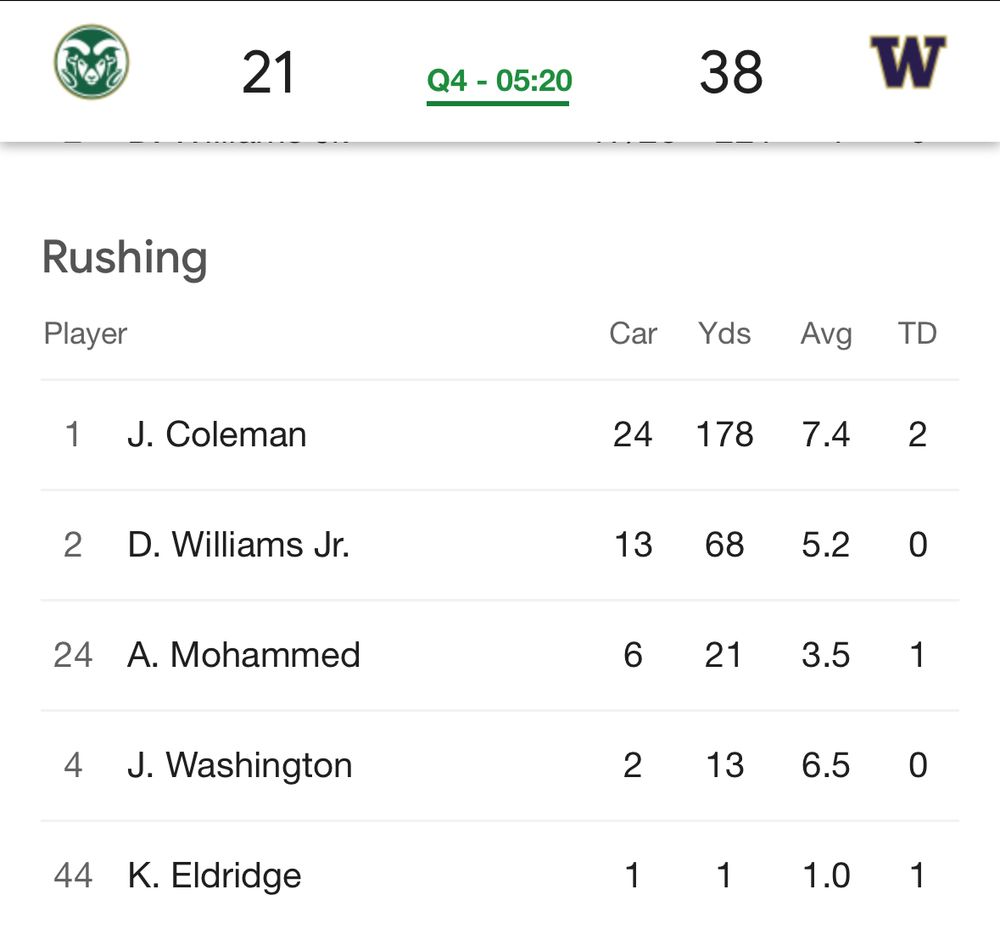
Task: Open the Colorado State Rams team logo
Action: [92, 62]
